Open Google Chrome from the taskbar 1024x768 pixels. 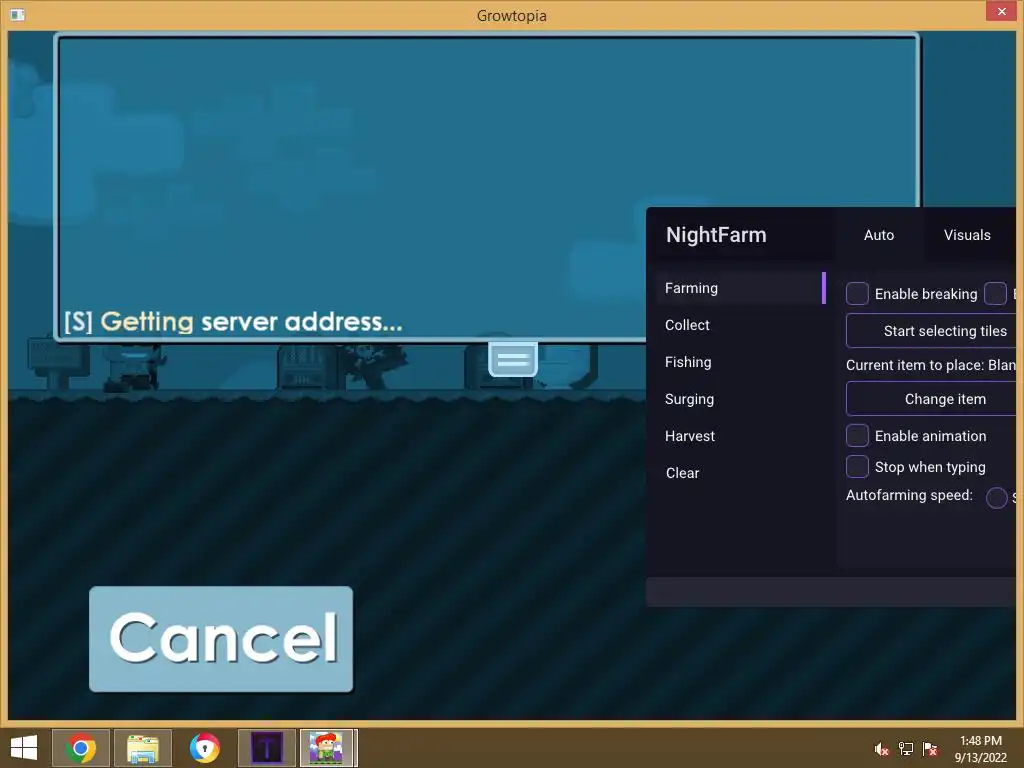(80, 748)
